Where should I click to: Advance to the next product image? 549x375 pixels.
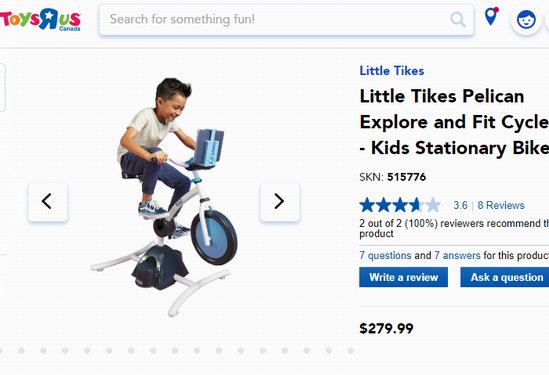pos(280,202)
